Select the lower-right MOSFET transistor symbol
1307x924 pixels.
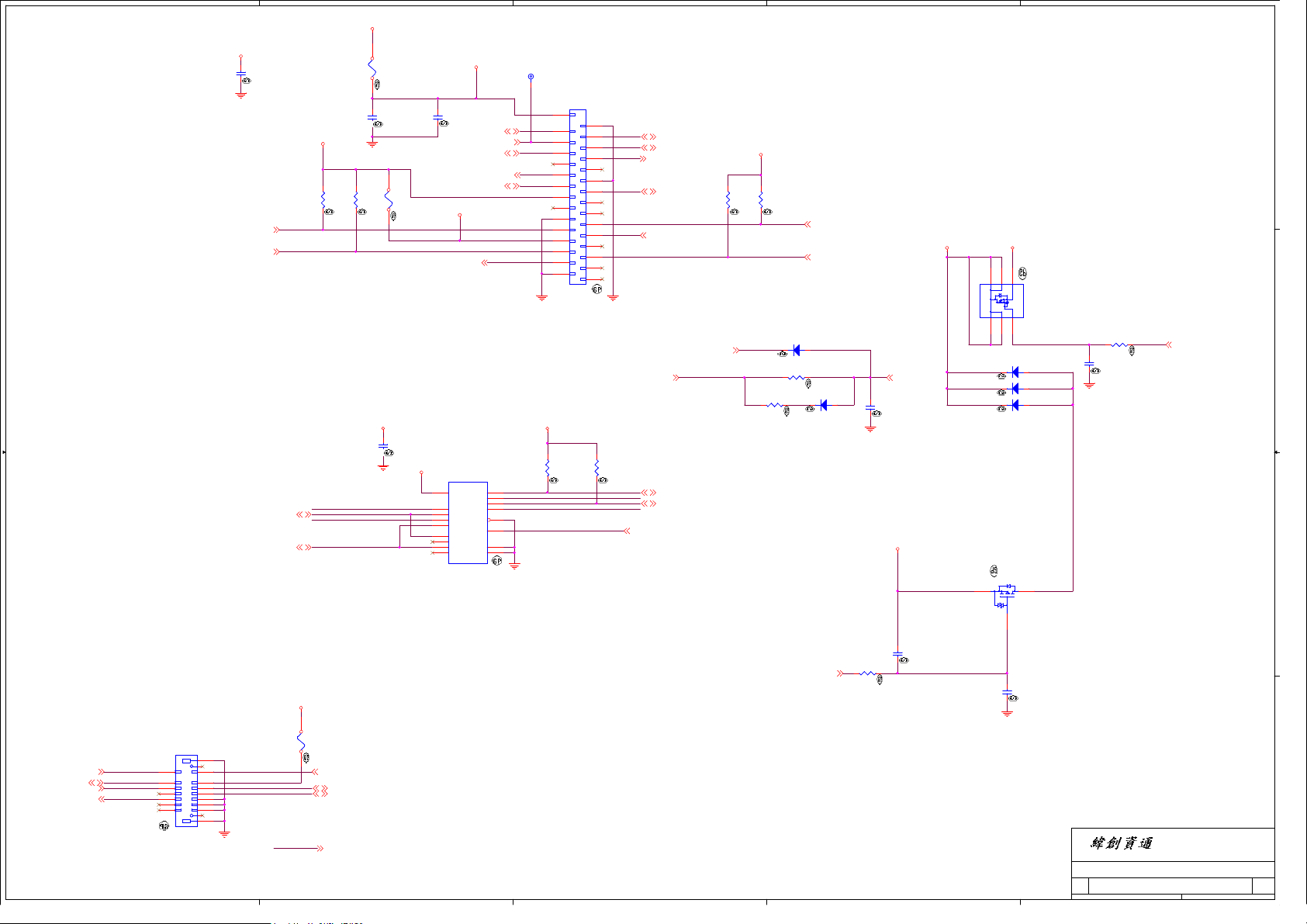[x=1004, y=596]
